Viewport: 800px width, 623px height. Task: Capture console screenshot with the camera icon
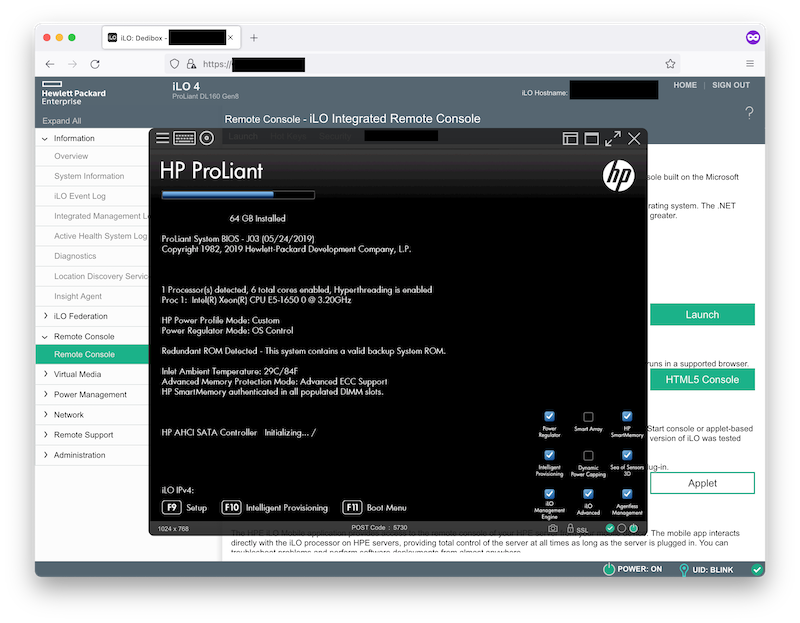tap(553, 529)
